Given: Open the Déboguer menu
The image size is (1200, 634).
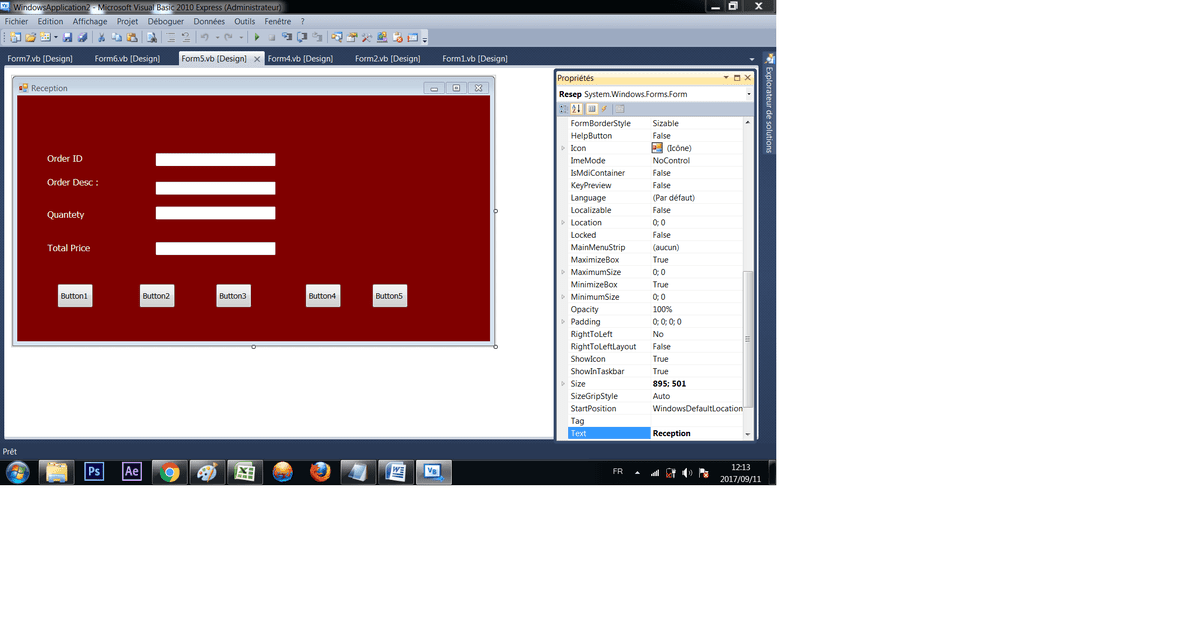Looking at the screenshot, I should pos(165,21).
